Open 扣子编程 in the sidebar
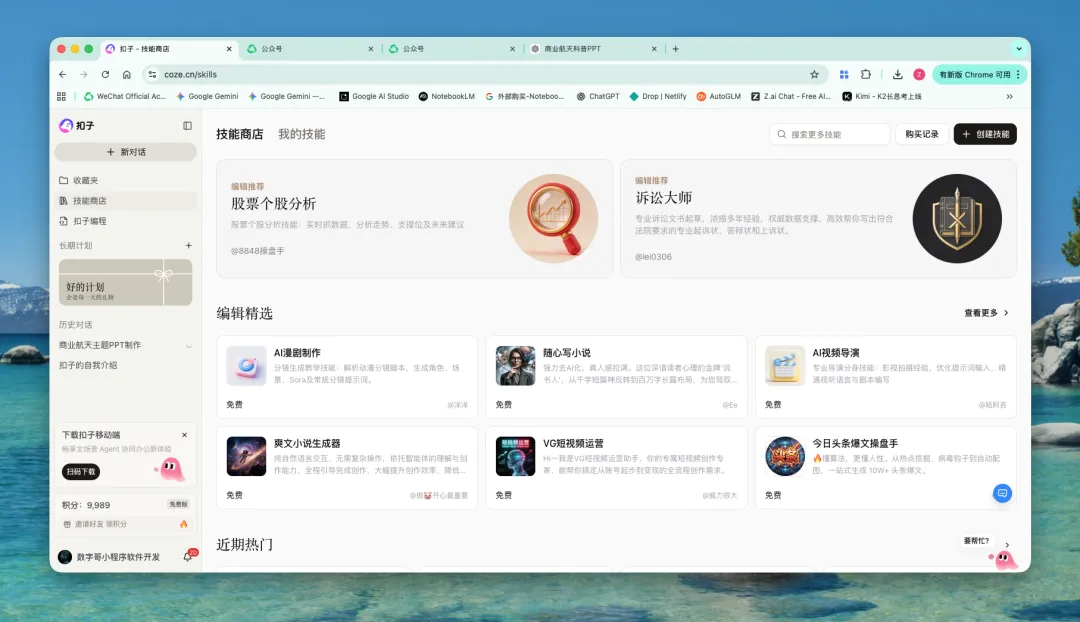Image resolution: width=1080 pixels, height=622 pixels. pos(125,221)
